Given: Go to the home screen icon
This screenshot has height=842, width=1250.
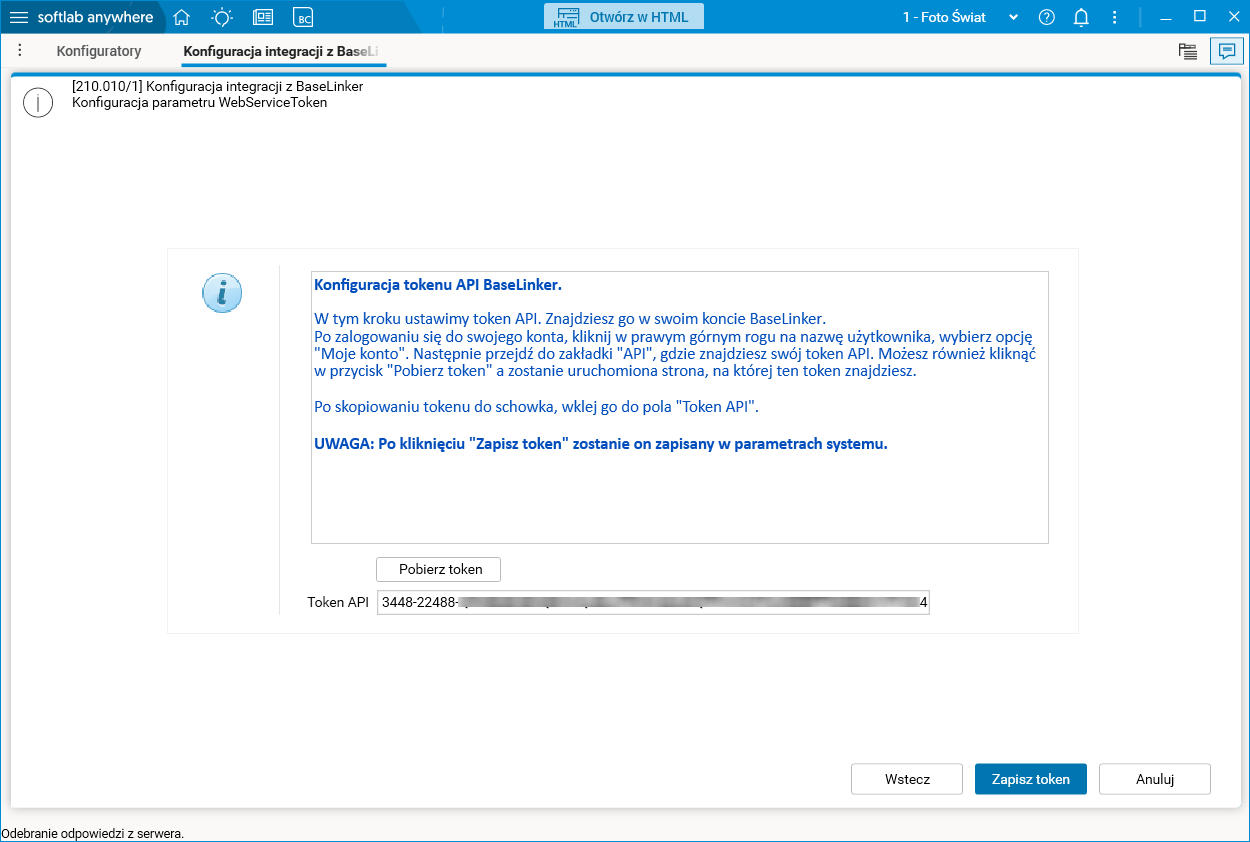Looking at the screenshot, I should tap(181, 17).
